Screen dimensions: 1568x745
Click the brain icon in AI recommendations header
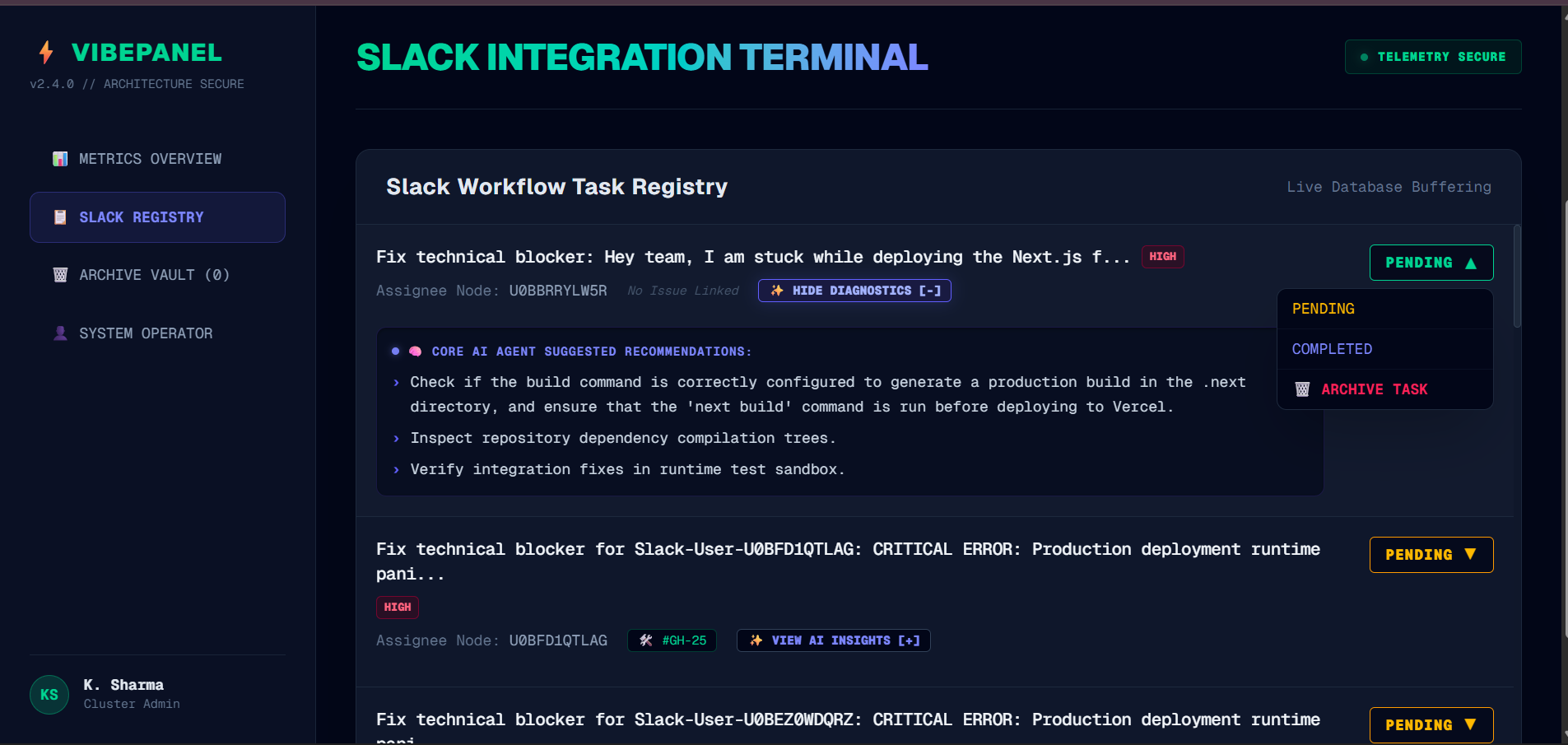click(416, 352)
